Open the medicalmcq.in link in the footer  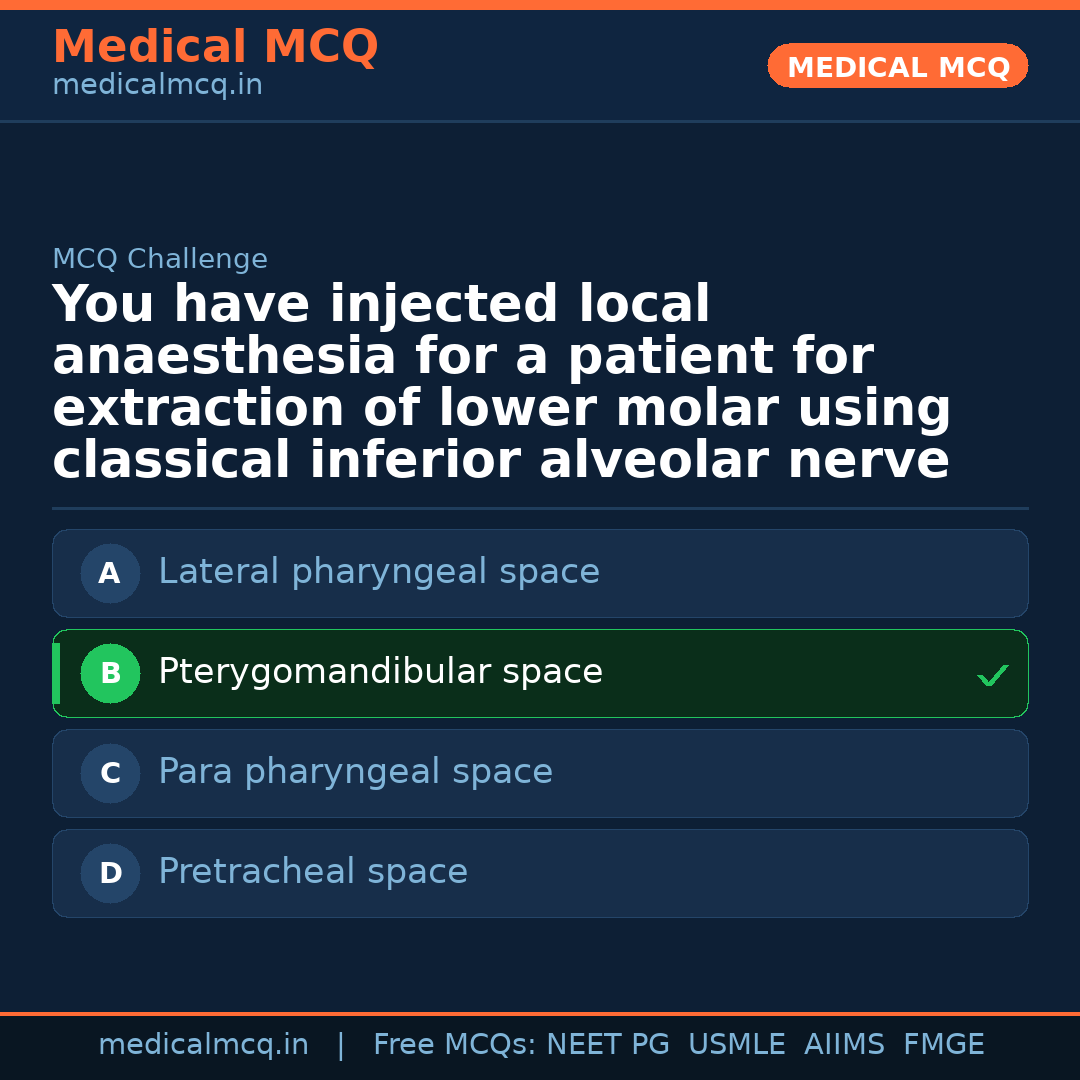click(203, 1045)
